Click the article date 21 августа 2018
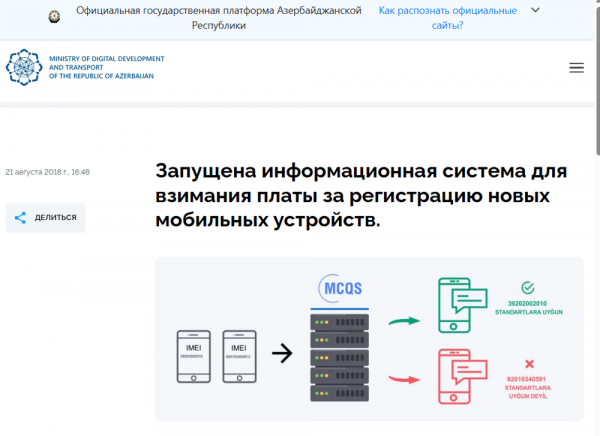The height and width of the screenshot is (436, 600). (48, 172)
